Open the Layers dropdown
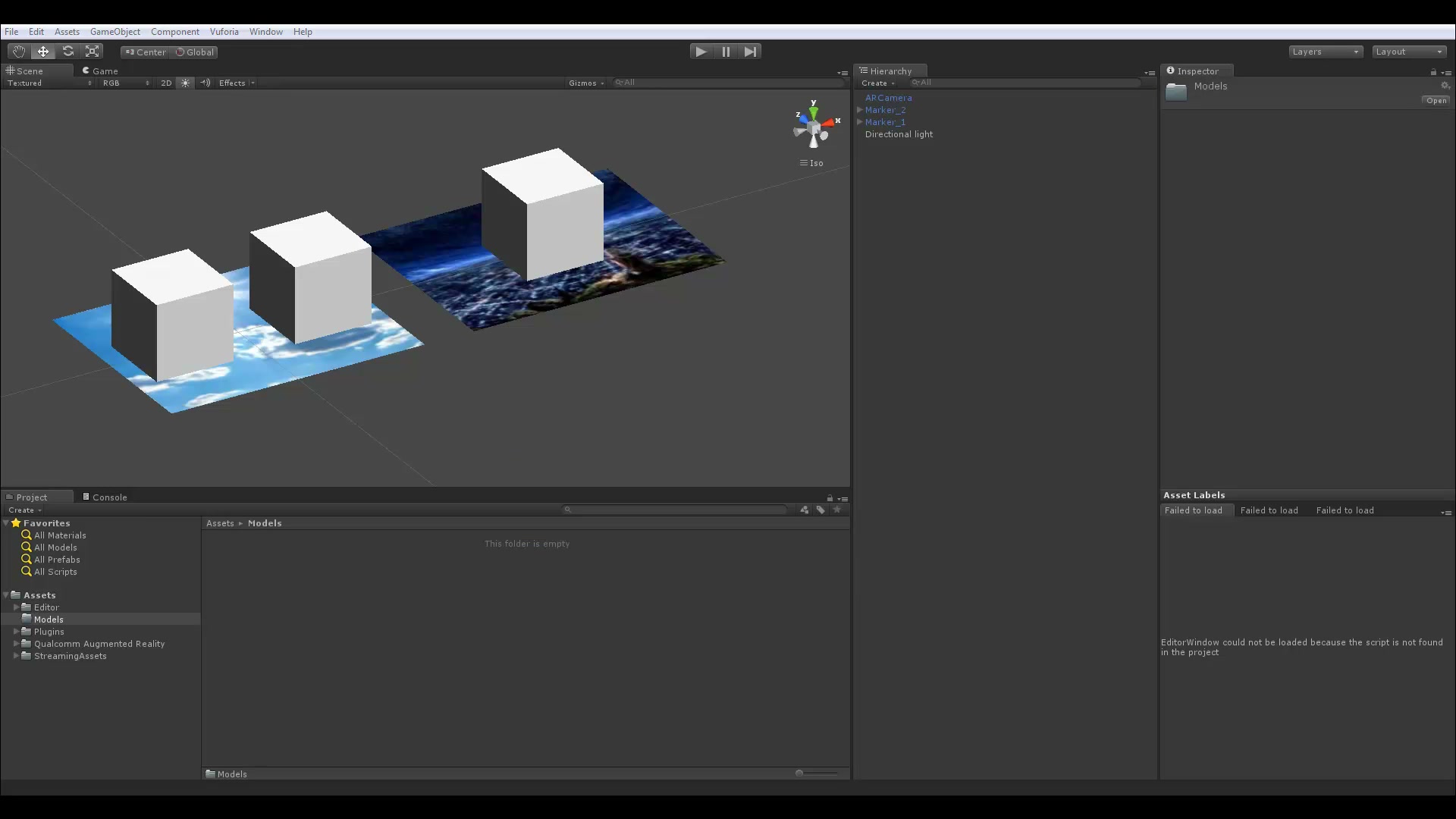The width and height of the screenshot is (1456, 819). pyautogui.click(x=1326, y=52)
